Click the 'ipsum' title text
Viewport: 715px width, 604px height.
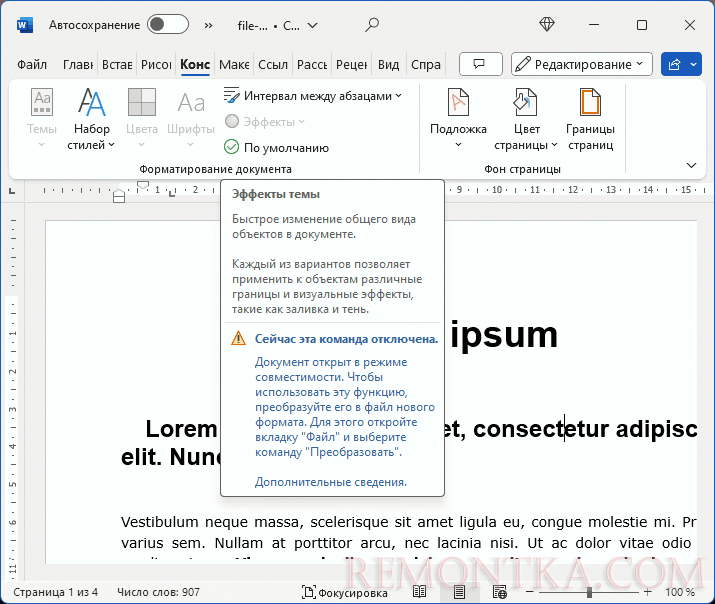tap(504, 336)
